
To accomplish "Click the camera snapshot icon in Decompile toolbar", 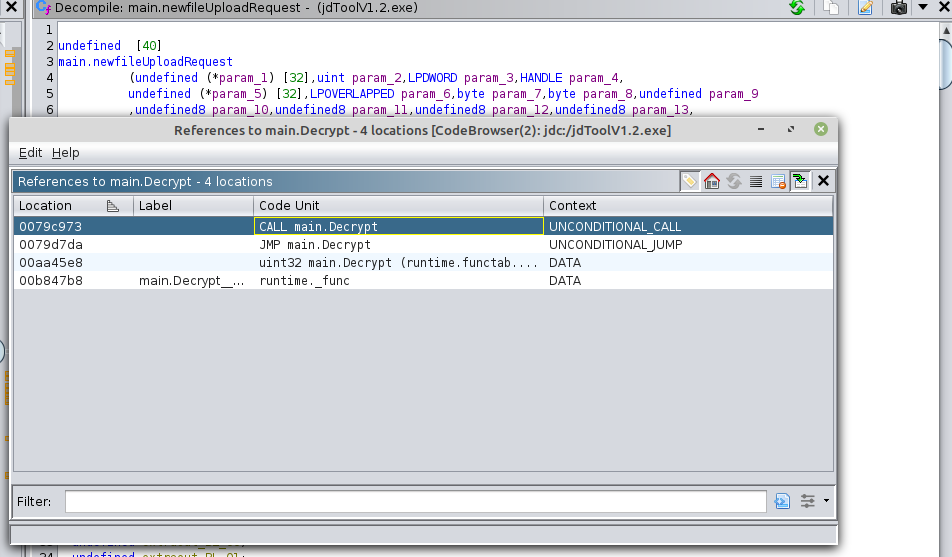I will [898, 8].
